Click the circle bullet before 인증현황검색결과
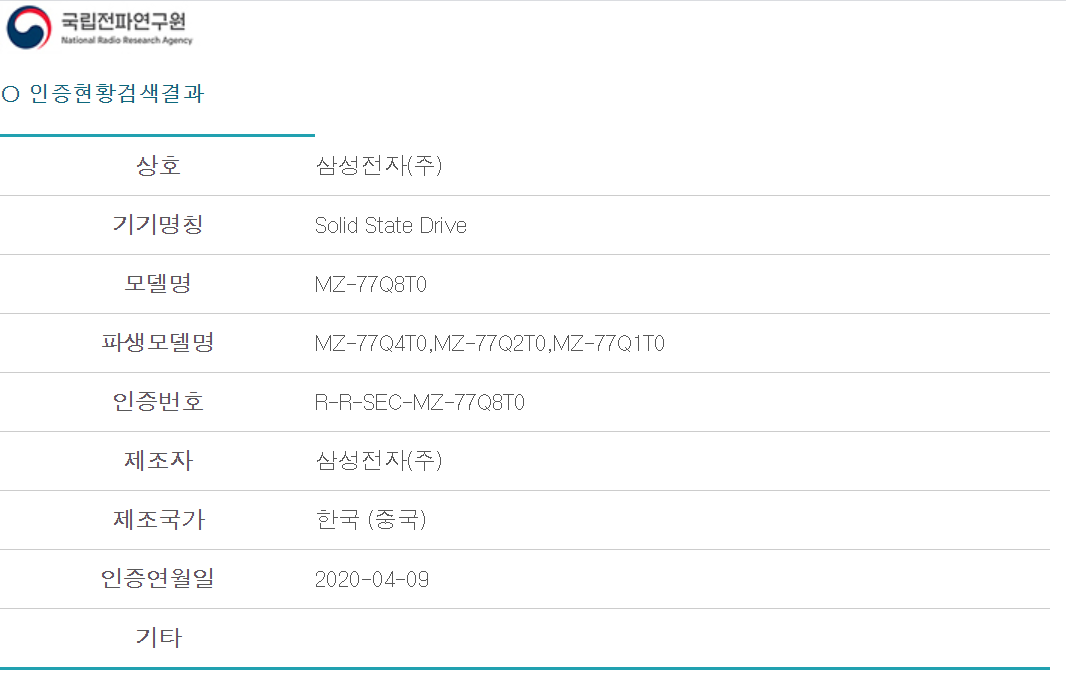The width and height of the screenshot is (1066, 676). coord(11,95)
